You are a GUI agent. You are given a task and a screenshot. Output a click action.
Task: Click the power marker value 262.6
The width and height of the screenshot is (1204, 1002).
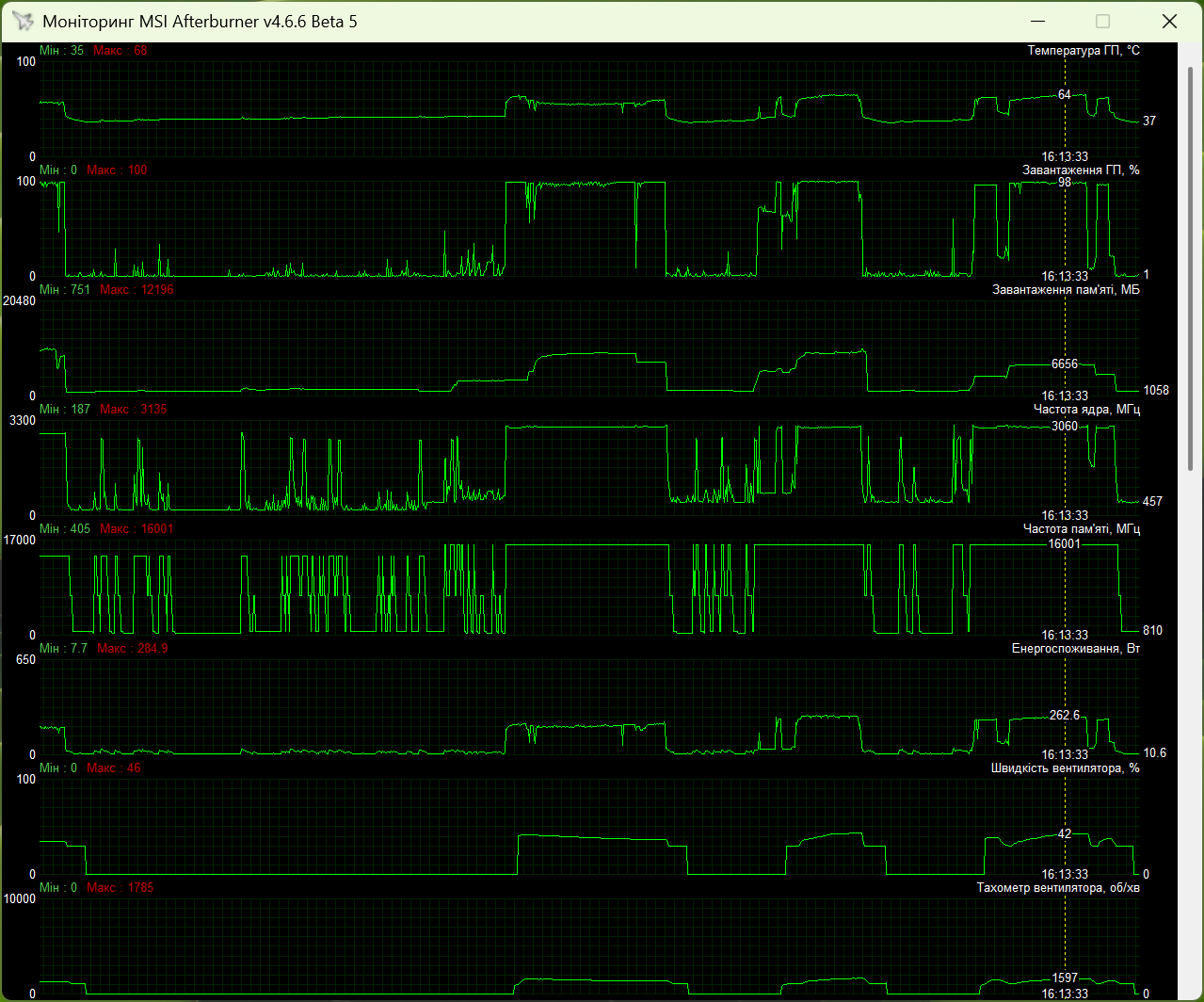coord(1065,715)
